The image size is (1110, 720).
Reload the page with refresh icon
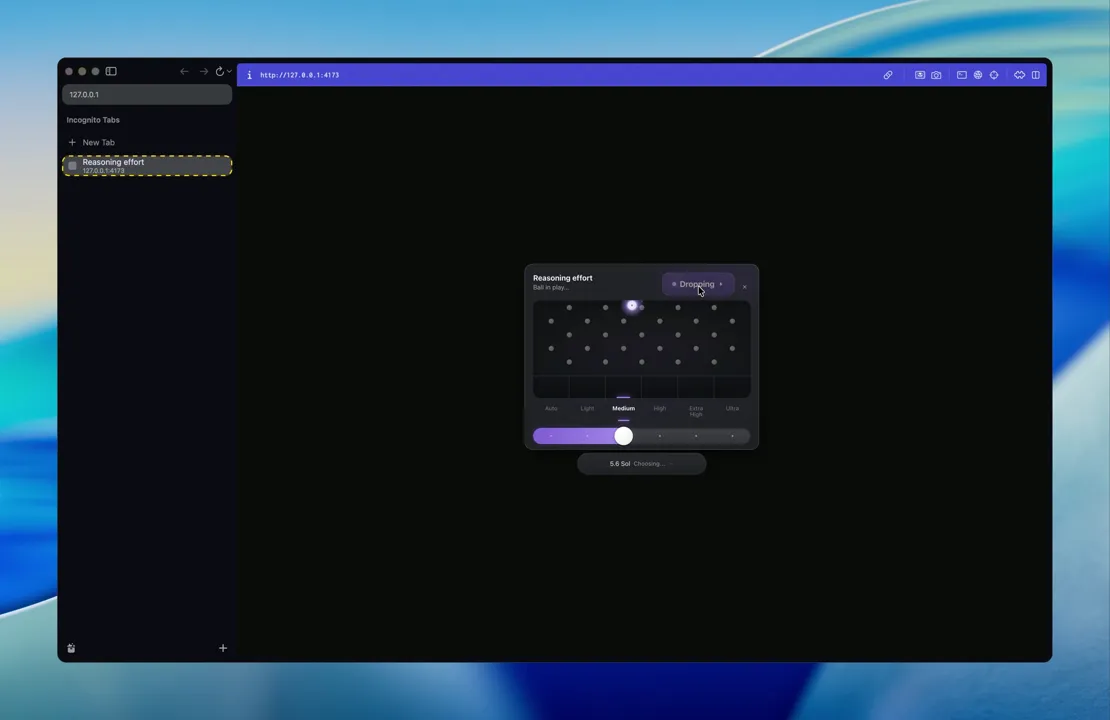[x=219, y=72]
